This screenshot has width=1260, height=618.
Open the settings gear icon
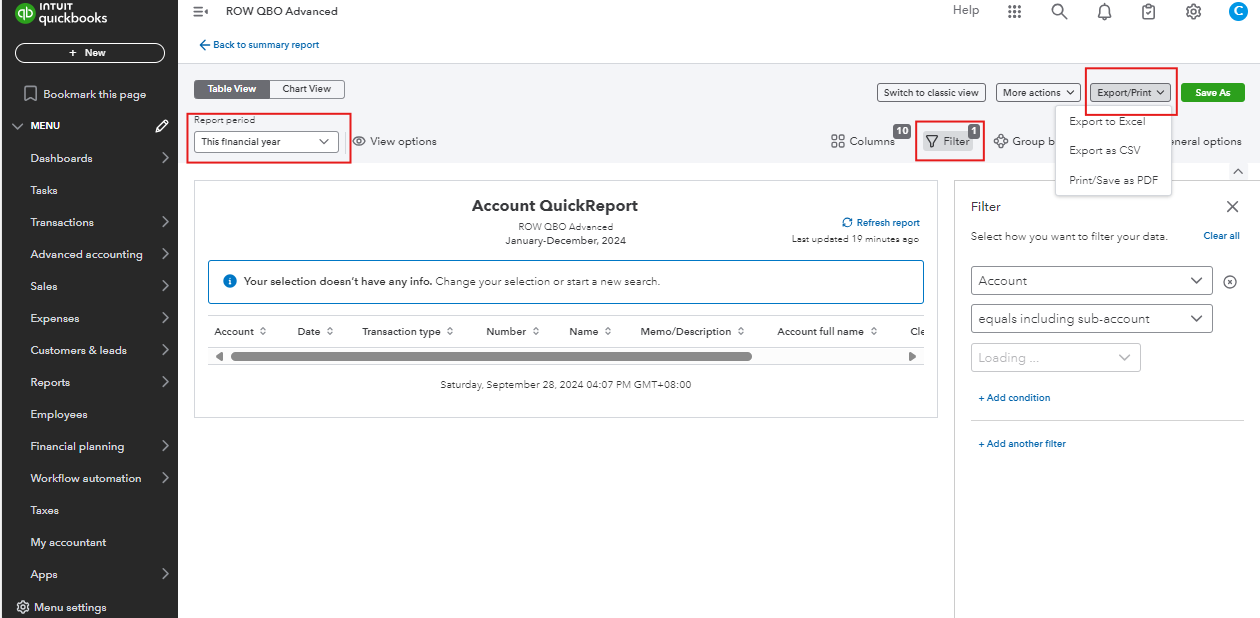1193,12
